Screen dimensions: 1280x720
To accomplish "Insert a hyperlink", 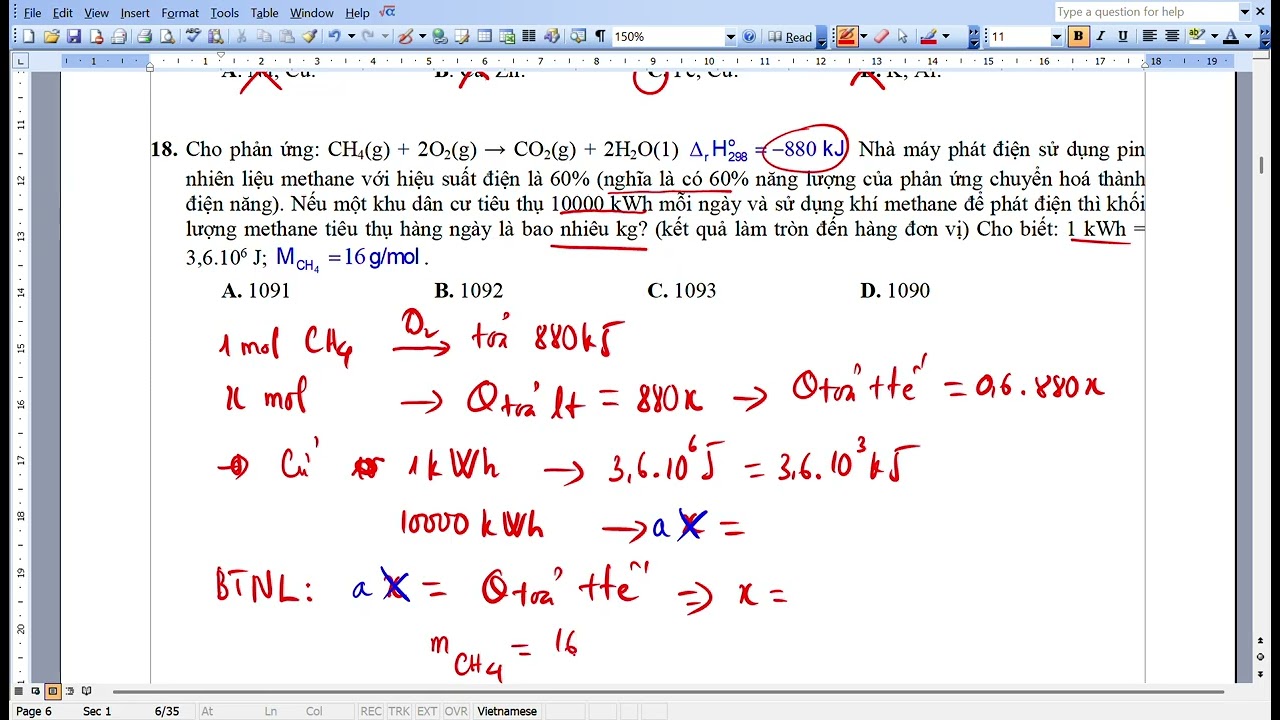I will pos(439,37).
